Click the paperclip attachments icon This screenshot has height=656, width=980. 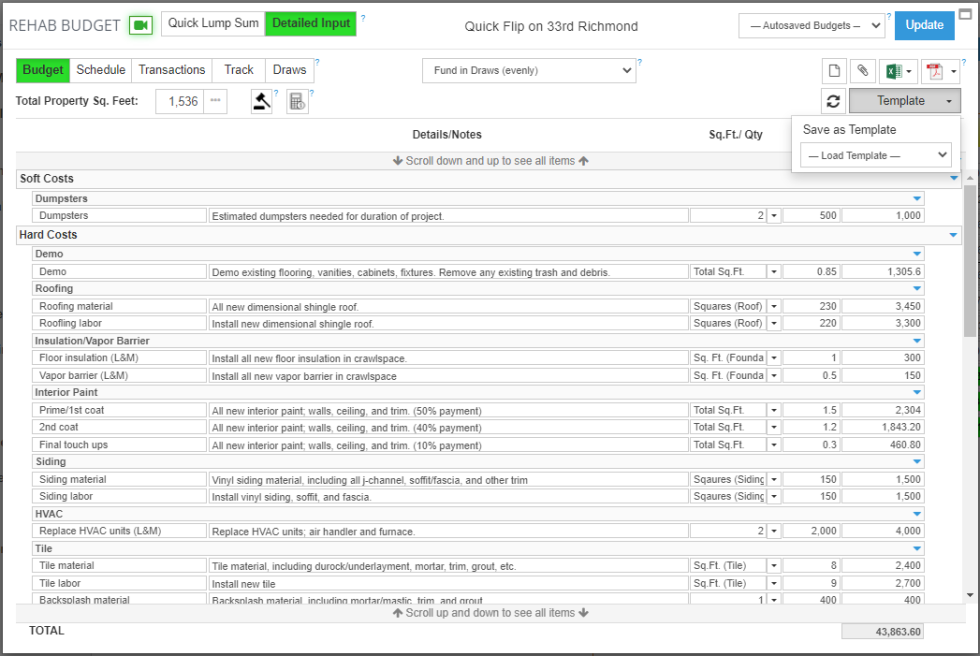pyautogui.click(x=861, y=71)
